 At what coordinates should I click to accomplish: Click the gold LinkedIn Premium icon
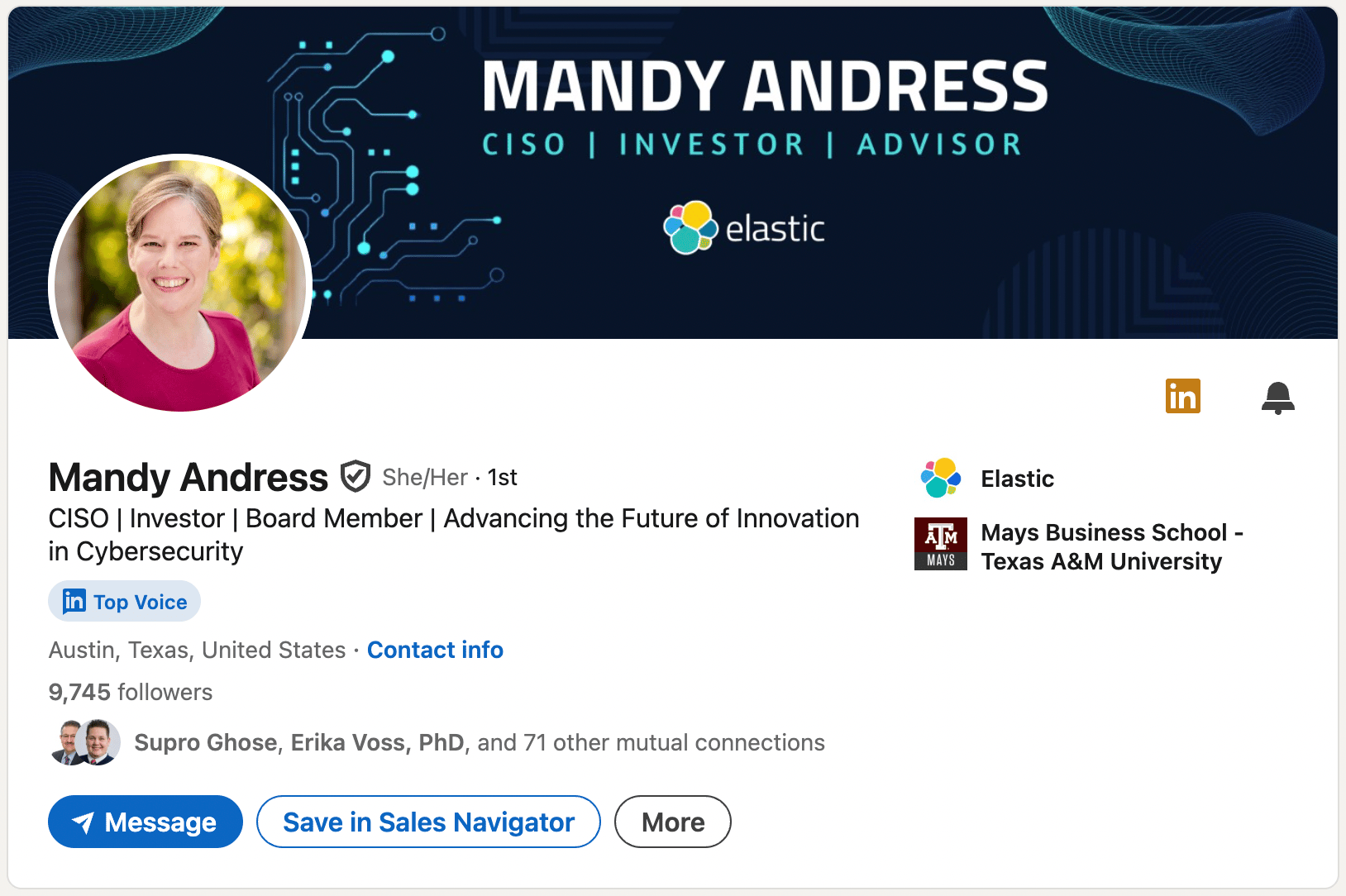1182,397
